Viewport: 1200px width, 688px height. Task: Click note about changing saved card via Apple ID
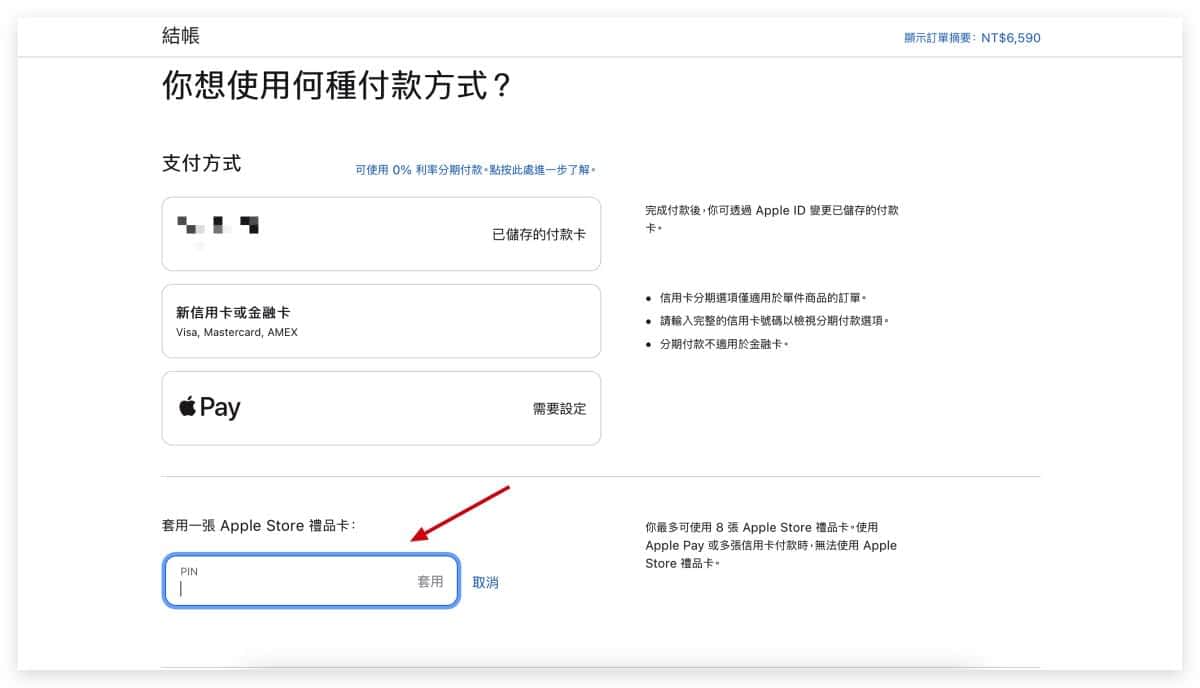(772, 219)
